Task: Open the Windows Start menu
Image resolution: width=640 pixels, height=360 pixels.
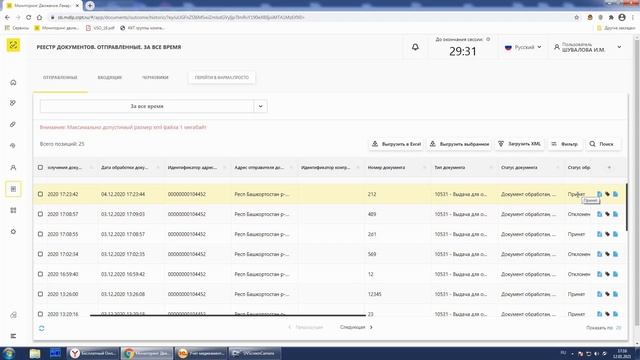Action: (9, 353)
